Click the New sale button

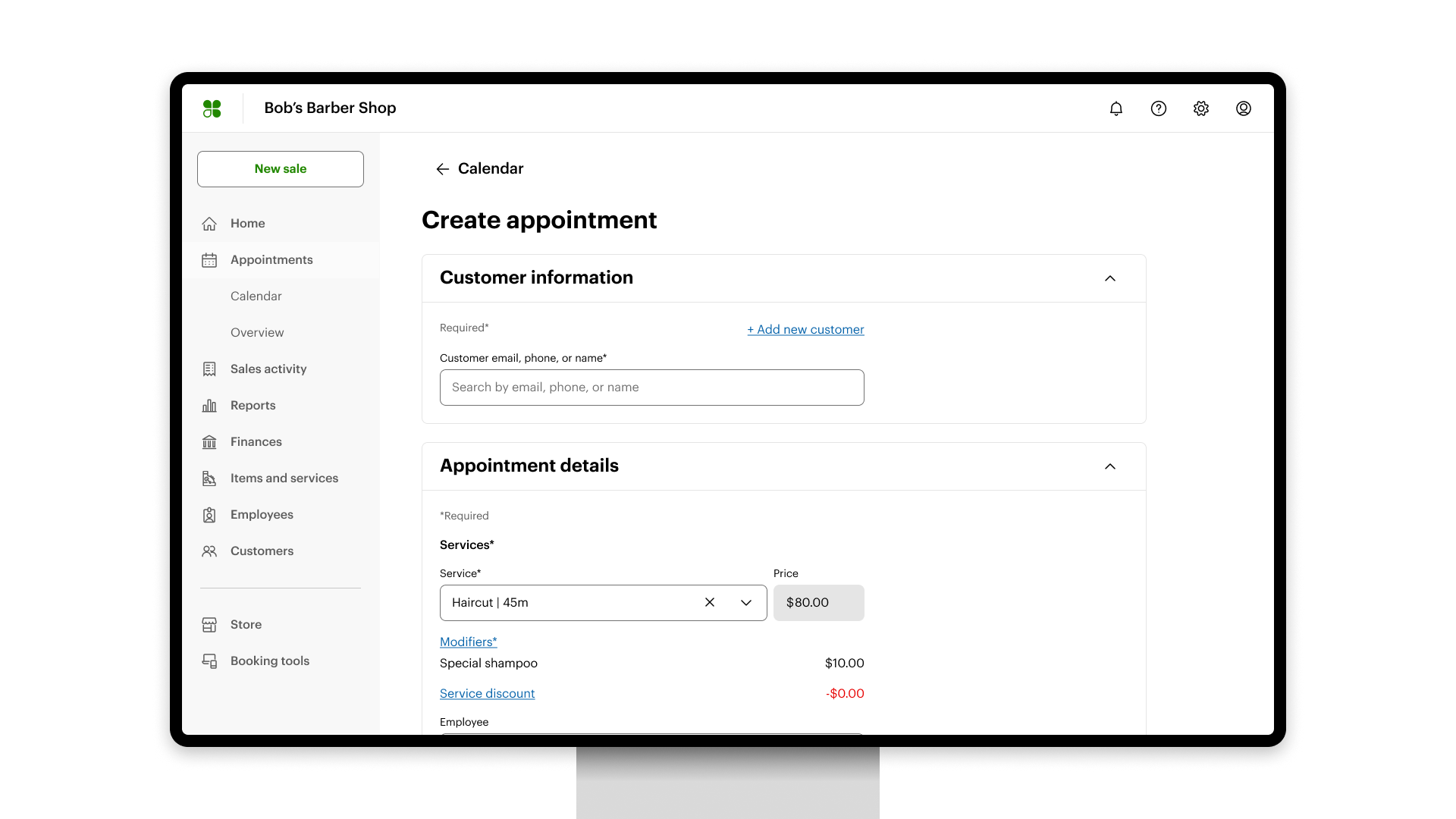(281, 168)
